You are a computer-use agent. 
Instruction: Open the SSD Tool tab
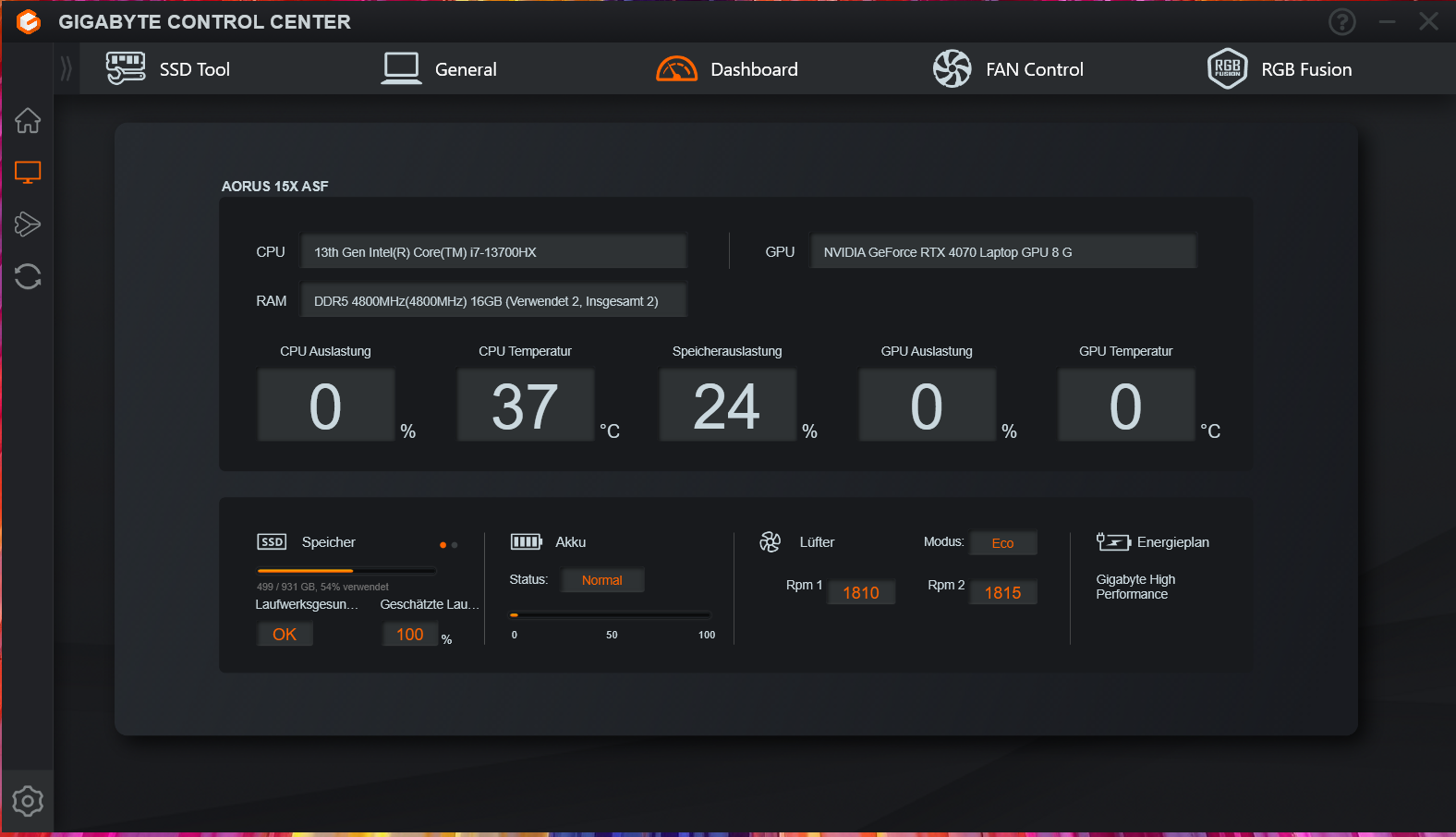[x=168, y=69]
